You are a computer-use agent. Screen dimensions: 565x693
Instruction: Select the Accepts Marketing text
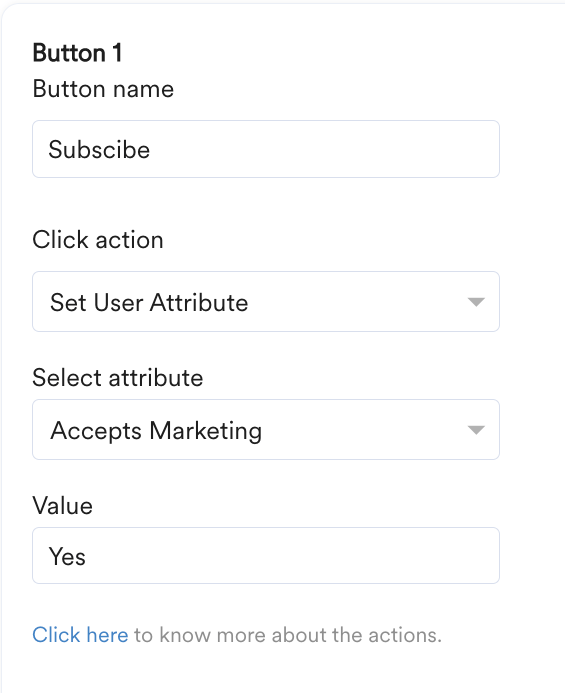(x=156, y=431)
